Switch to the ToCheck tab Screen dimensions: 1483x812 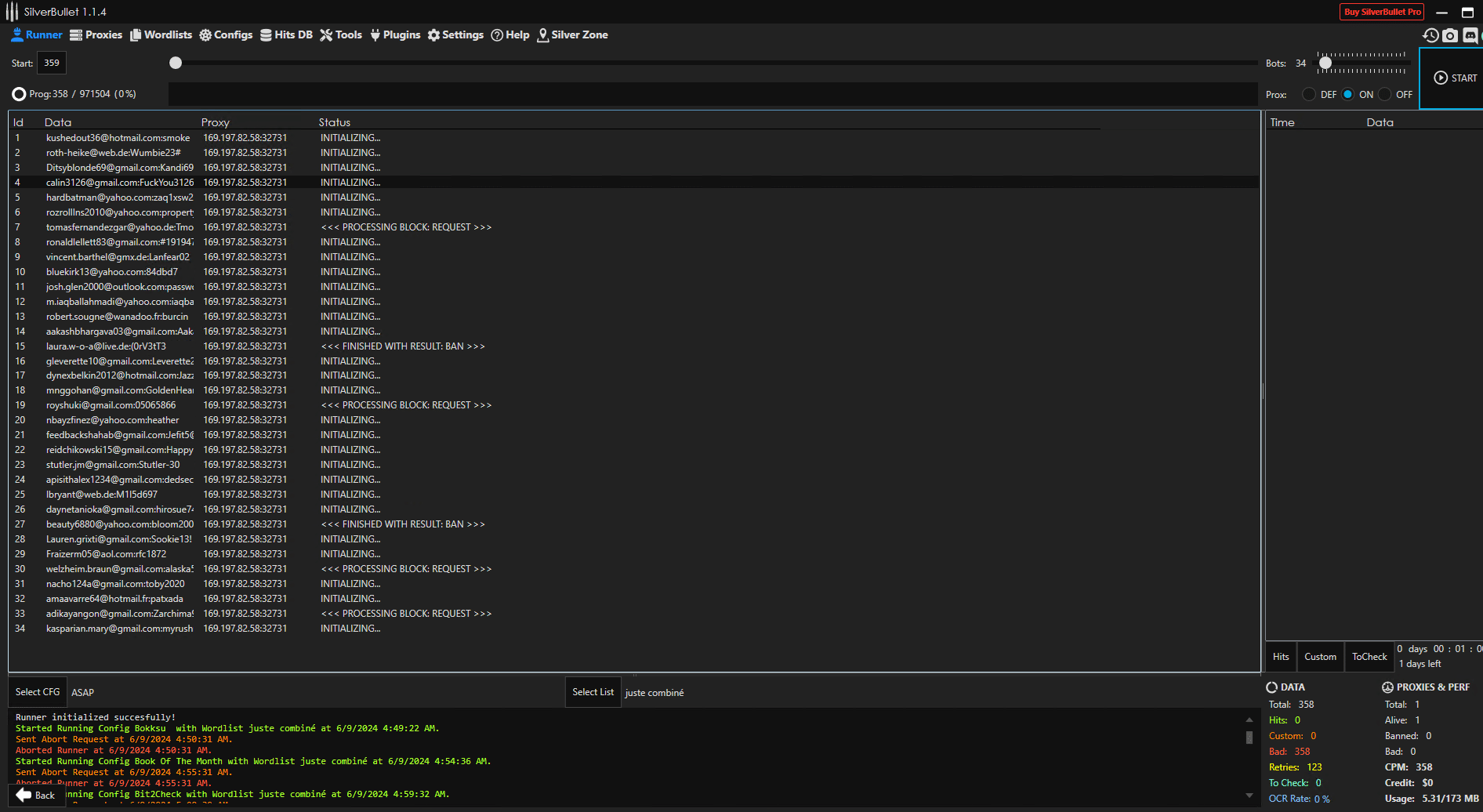tap(1369, 657)
